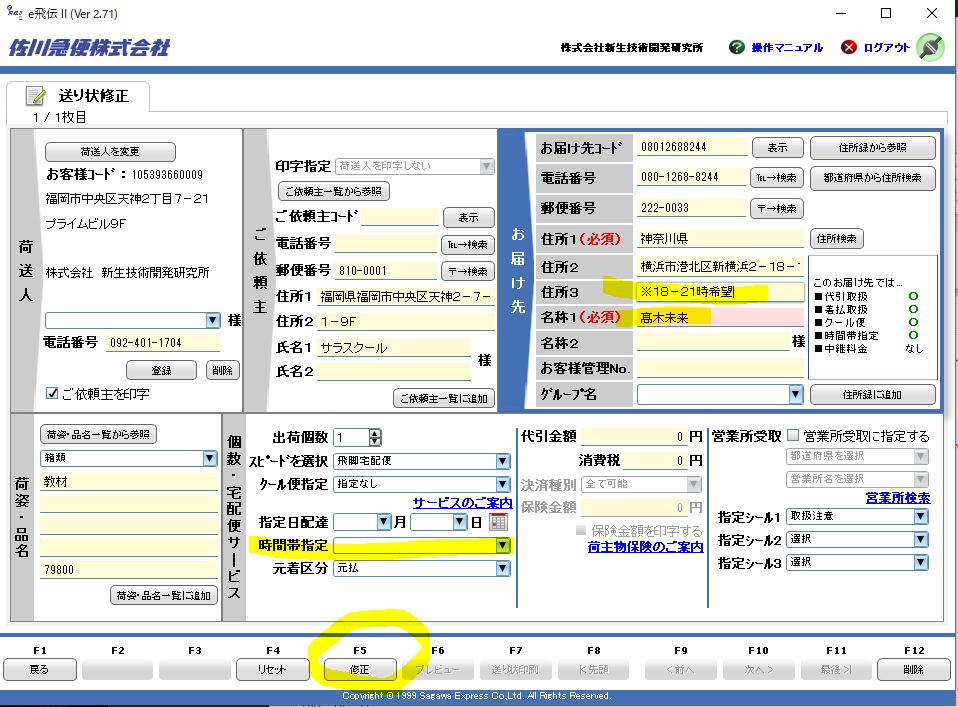The width and height of the screenshot is (958, 707).
Task: Click the 名称1 input field
Action: click(720, 317)
